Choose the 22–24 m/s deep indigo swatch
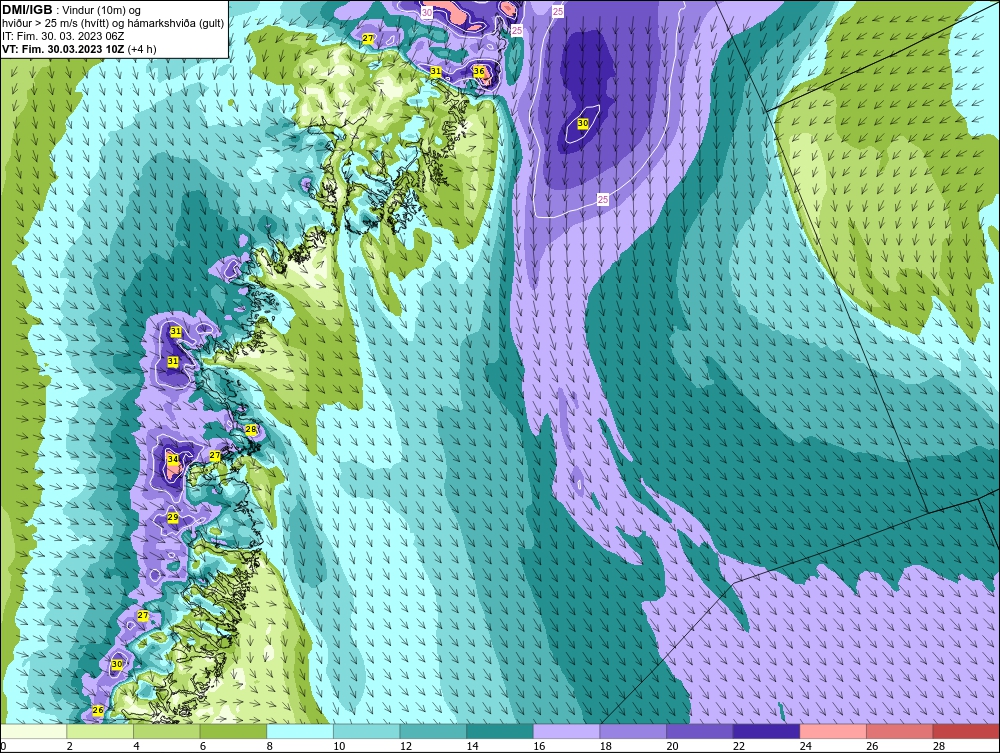This screenshot has height=753, width=1000. tap(767, 731)
